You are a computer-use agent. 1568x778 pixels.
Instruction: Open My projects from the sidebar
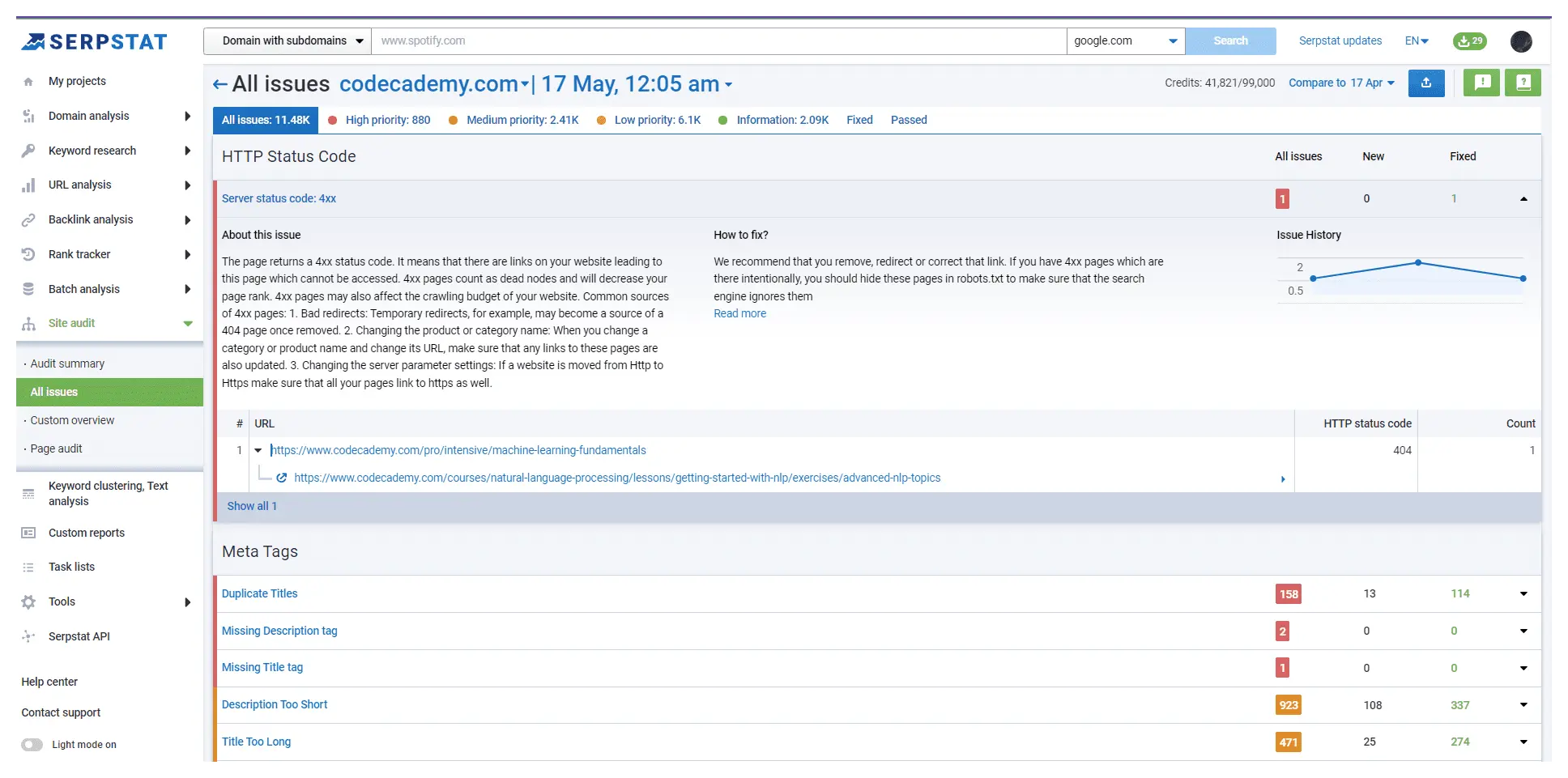tap(77, 81)
